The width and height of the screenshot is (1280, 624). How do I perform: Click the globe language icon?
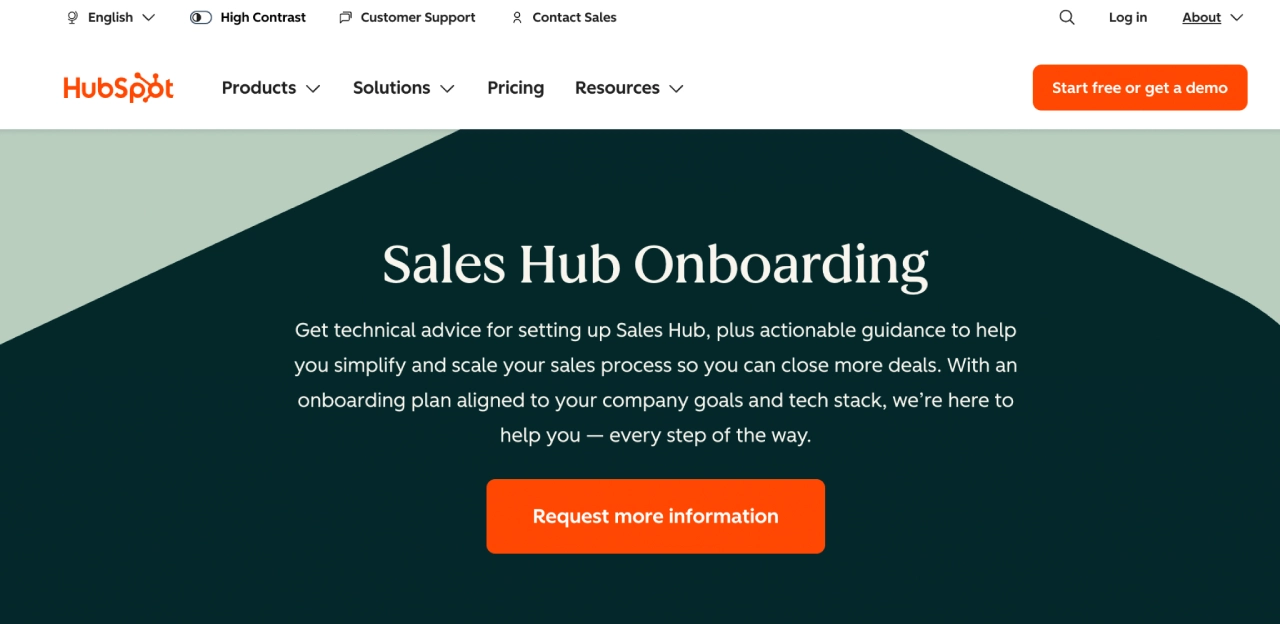(x=71, y=17)
